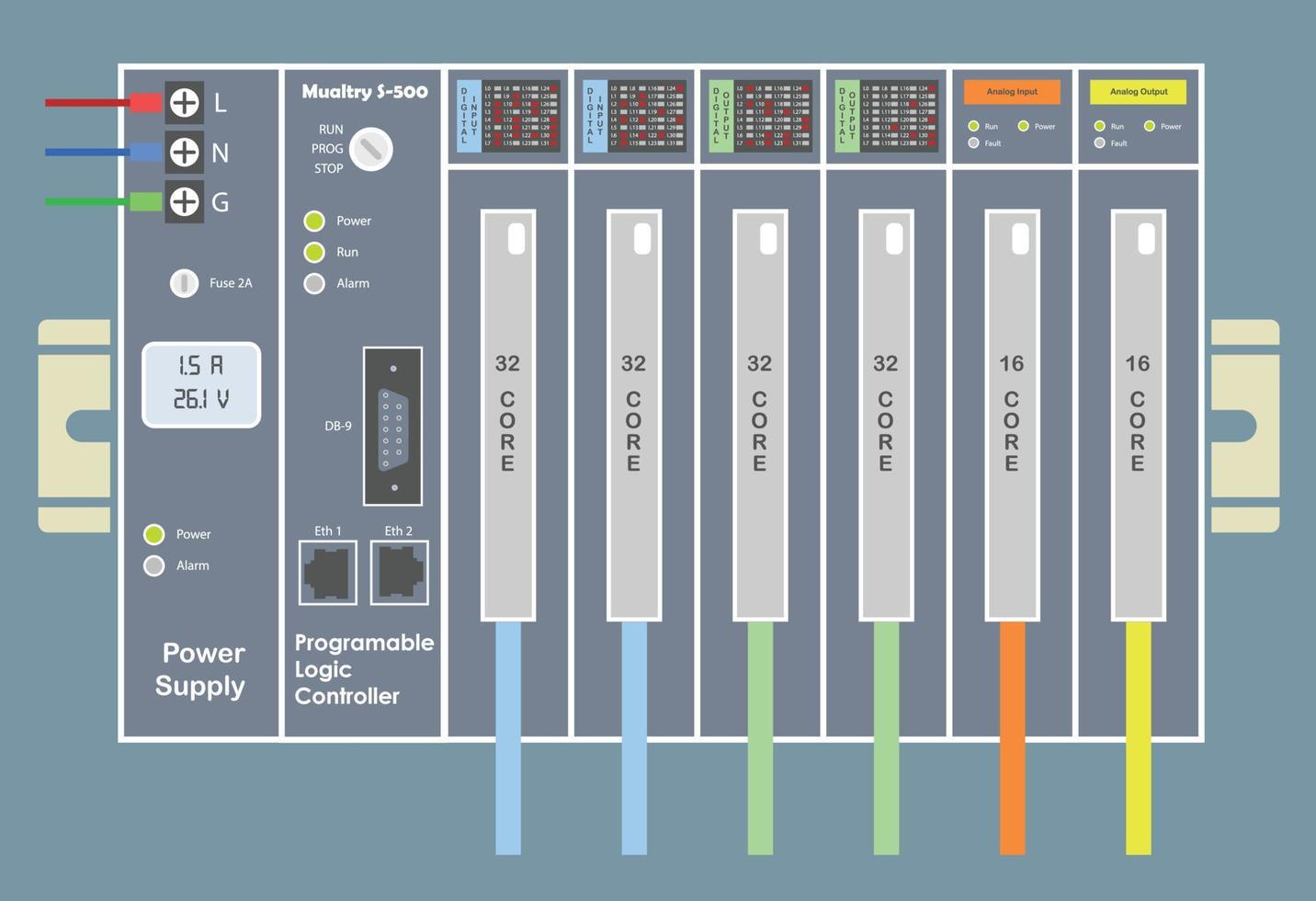Turn the RUN/PROG/STOP selector switch

pyautogui.click(x=371, y=148)
